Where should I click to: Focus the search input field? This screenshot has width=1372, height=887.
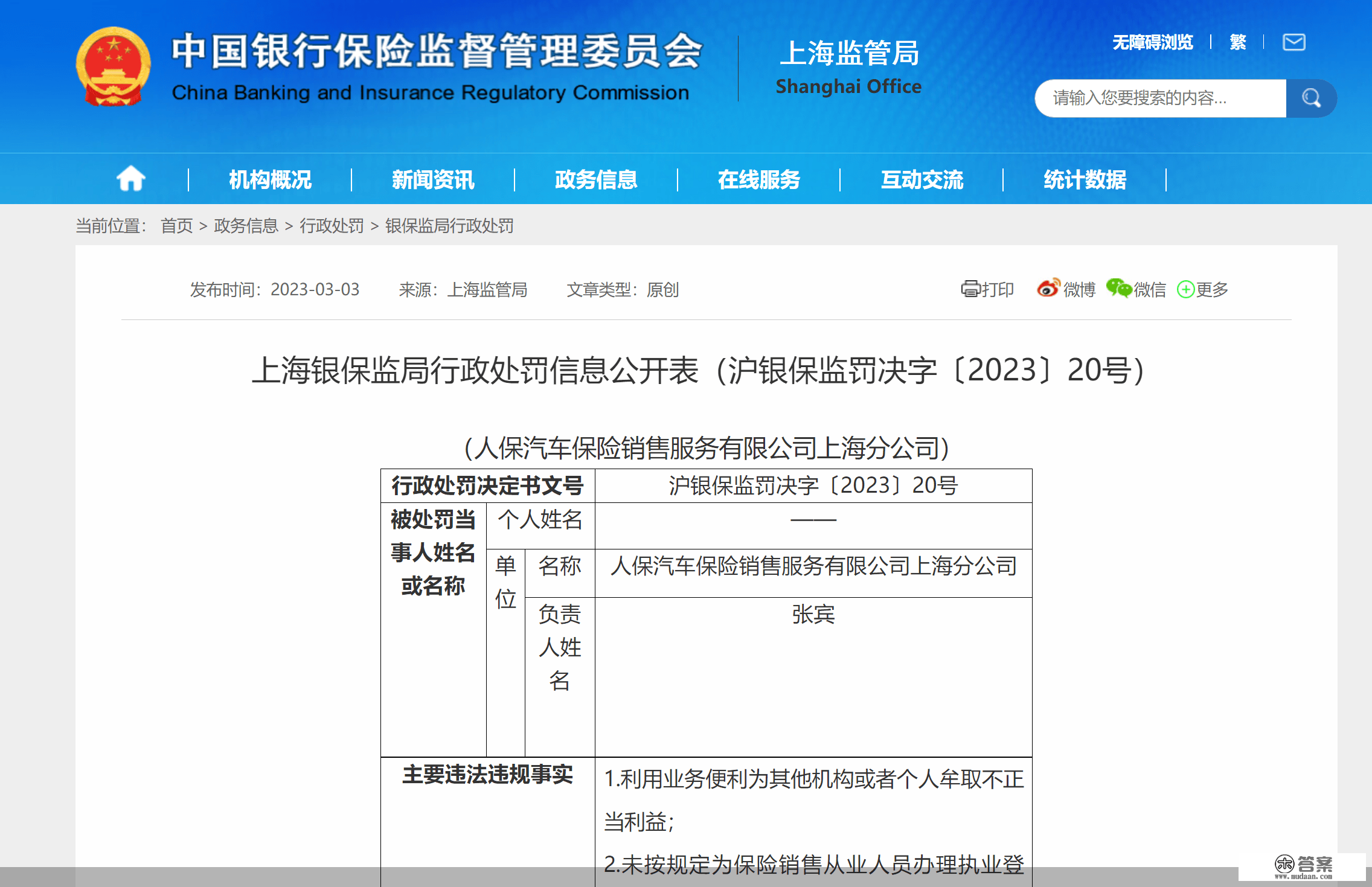coord(1160,98)
